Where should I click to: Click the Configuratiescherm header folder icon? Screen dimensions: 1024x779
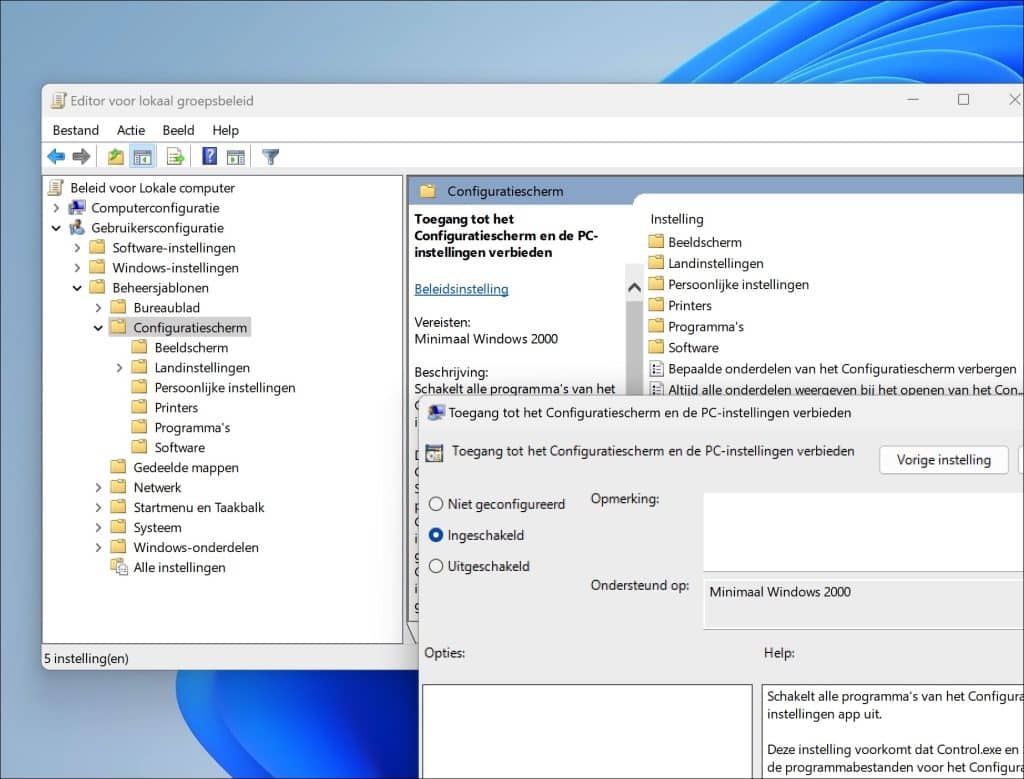coord(428,191)
